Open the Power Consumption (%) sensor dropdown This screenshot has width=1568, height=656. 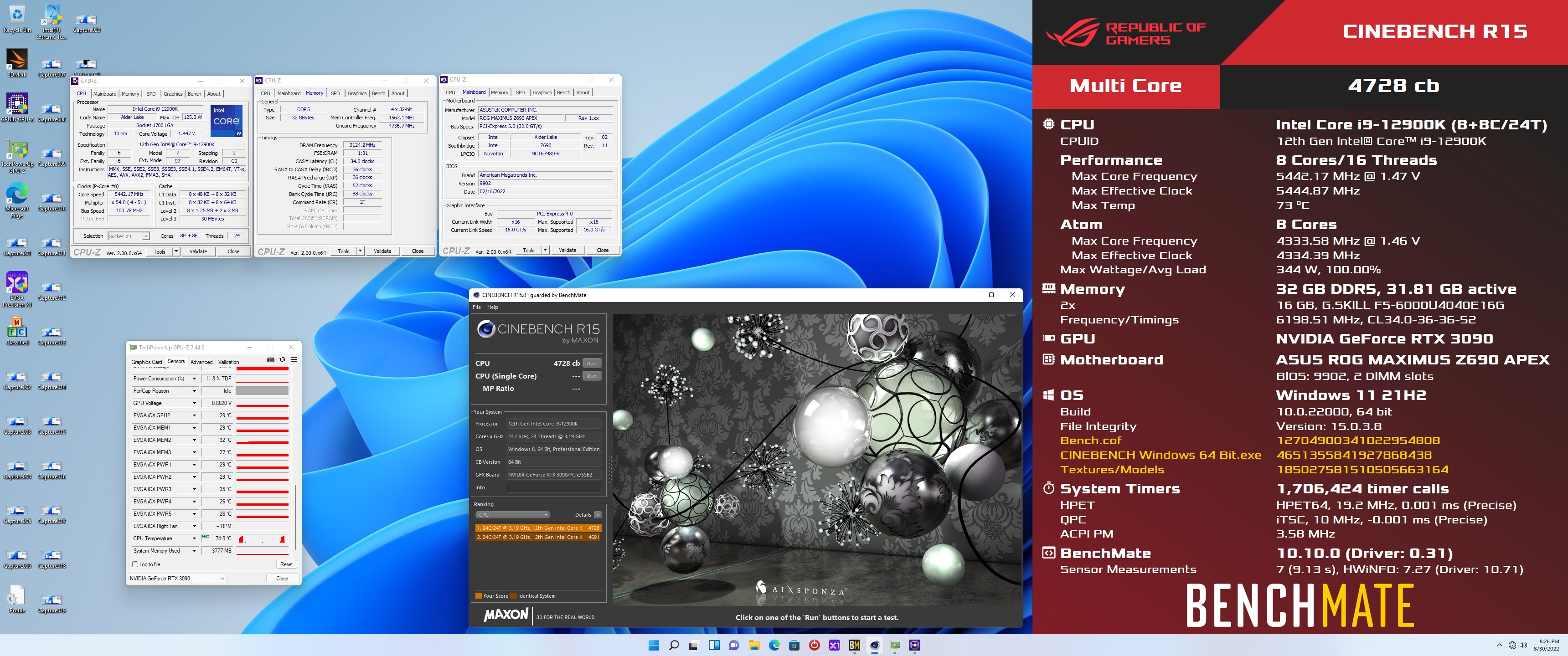point(194,379)
